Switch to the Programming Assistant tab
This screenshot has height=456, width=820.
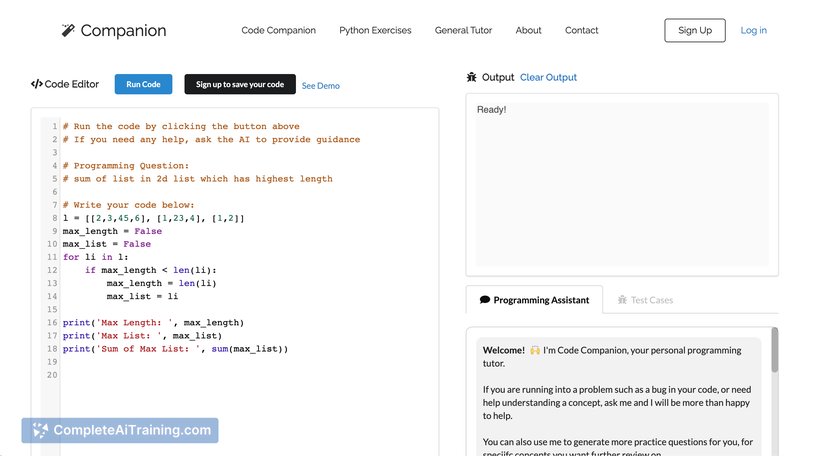(534, 300)
